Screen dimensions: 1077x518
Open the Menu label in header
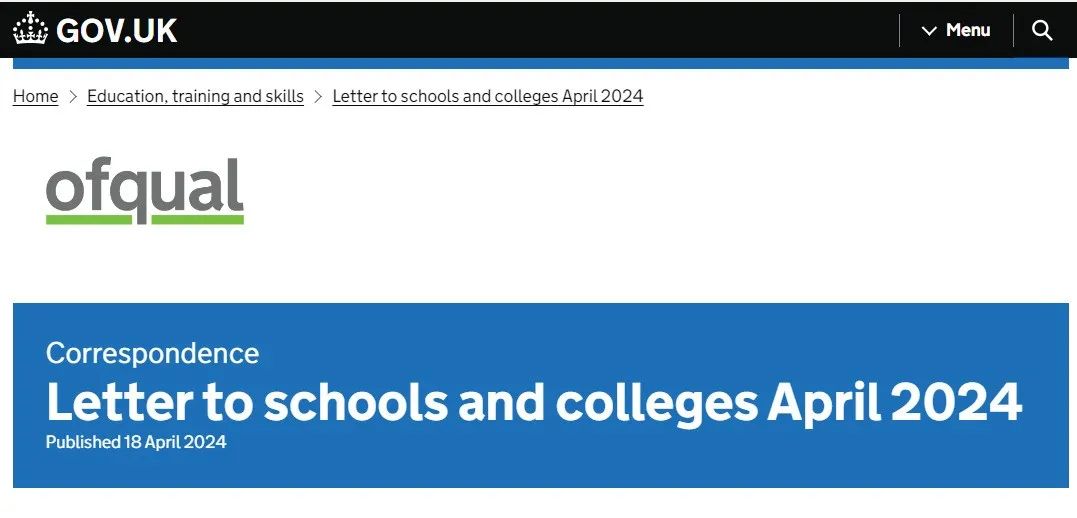click(968, 30)
